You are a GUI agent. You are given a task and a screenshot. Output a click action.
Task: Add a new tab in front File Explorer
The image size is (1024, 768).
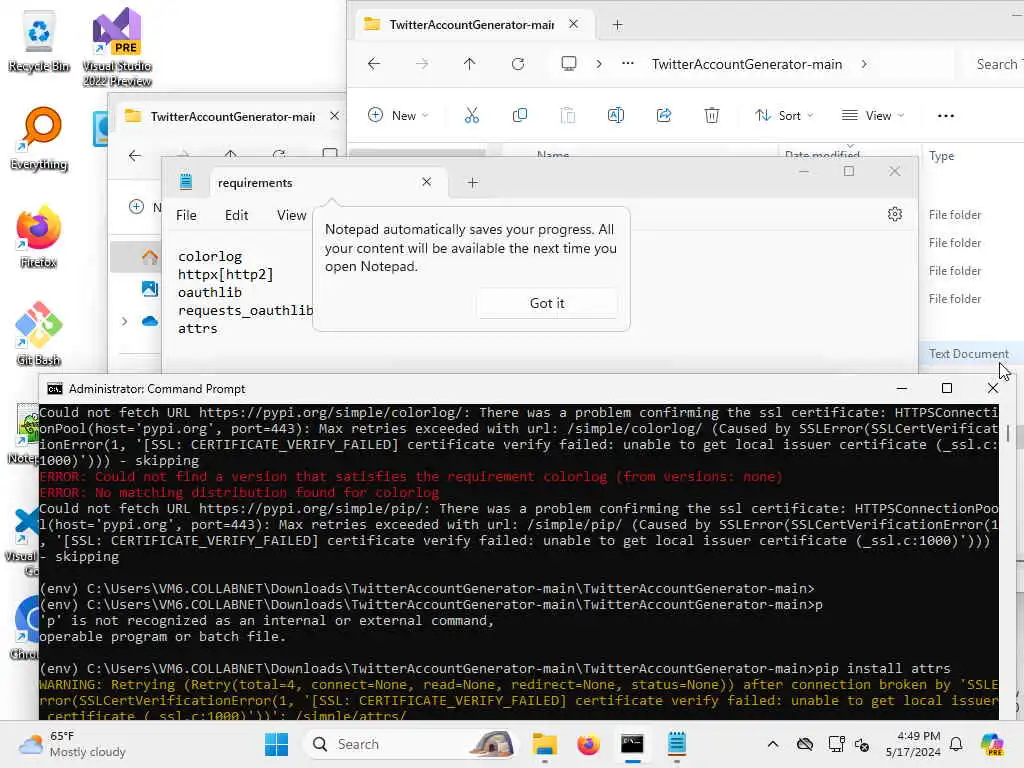click(x=617, y=25)
